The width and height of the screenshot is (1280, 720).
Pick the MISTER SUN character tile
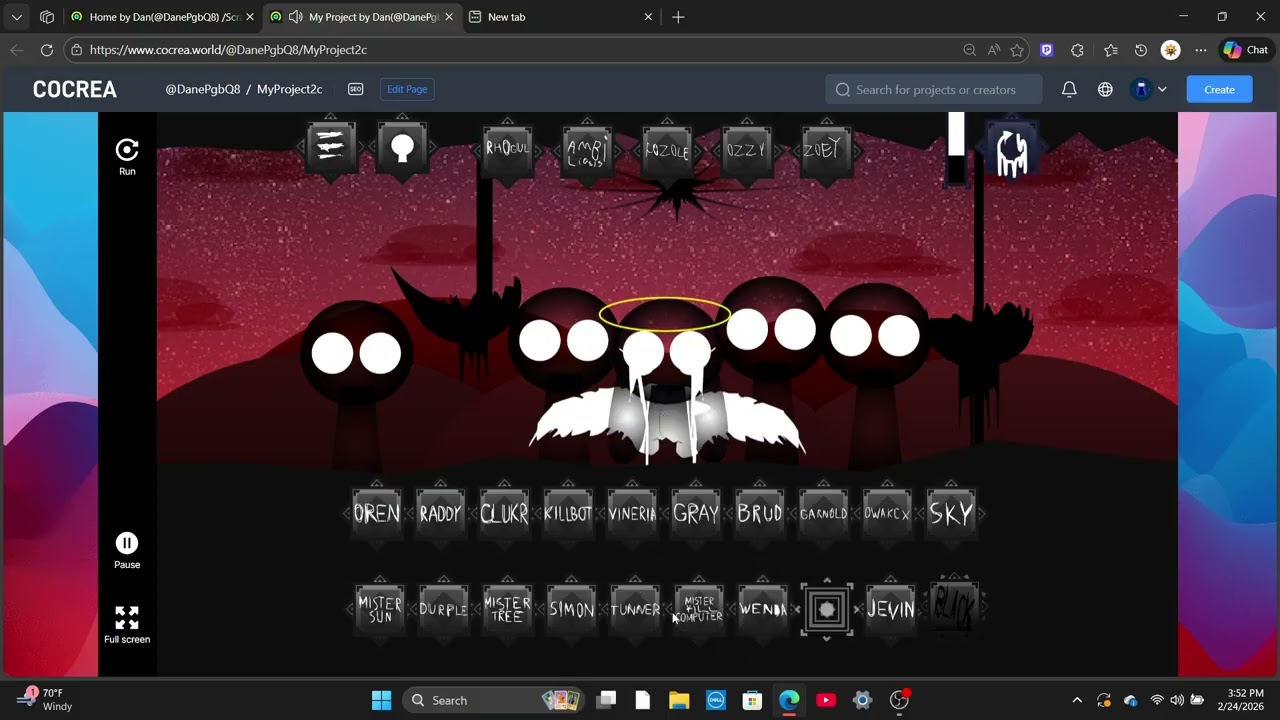[x=380, y=609]
